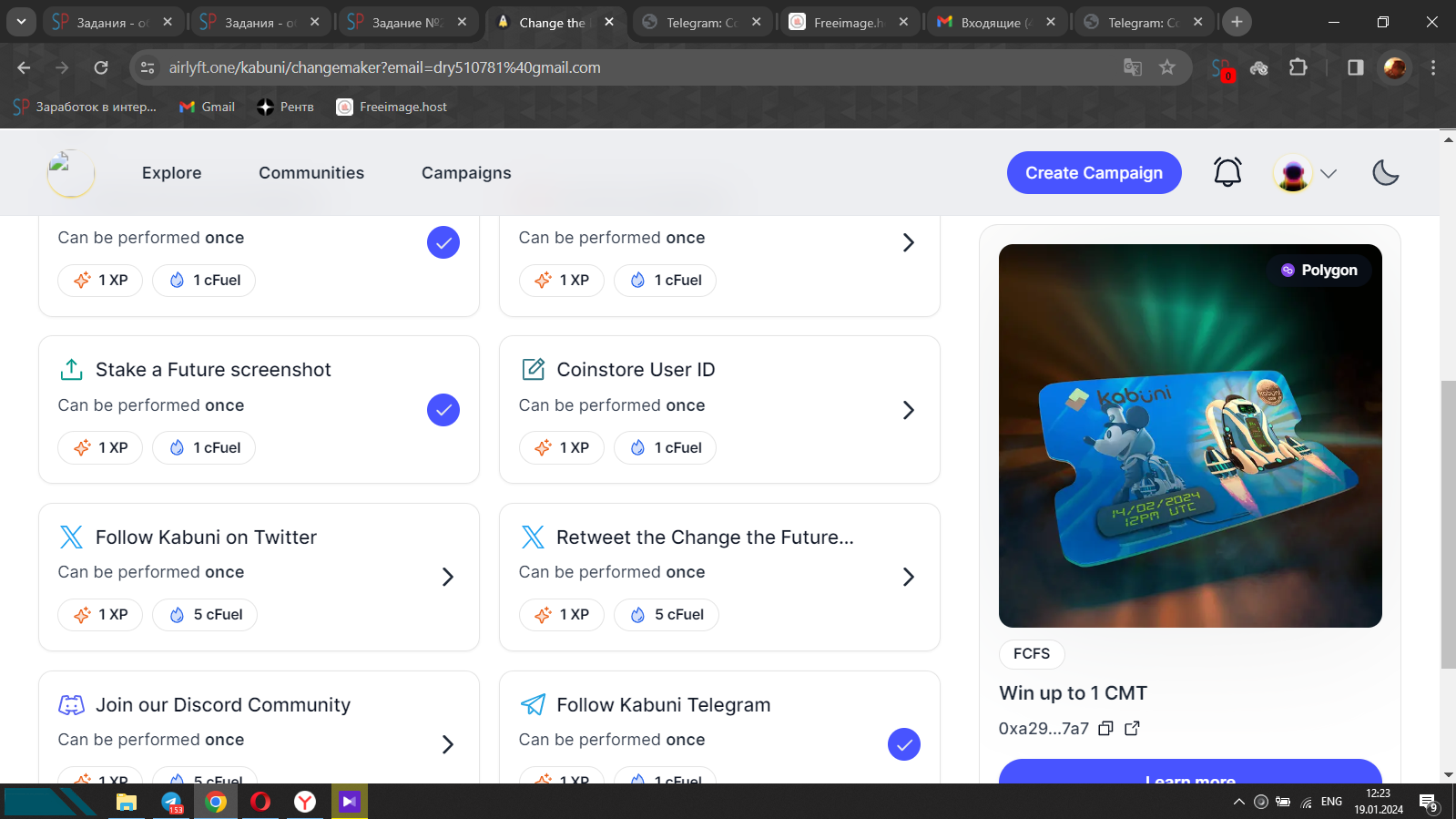Expand Retweet the Change the Future task
Image resolution: width=1456 pixels, height=819 pixels.
[908, 577]
